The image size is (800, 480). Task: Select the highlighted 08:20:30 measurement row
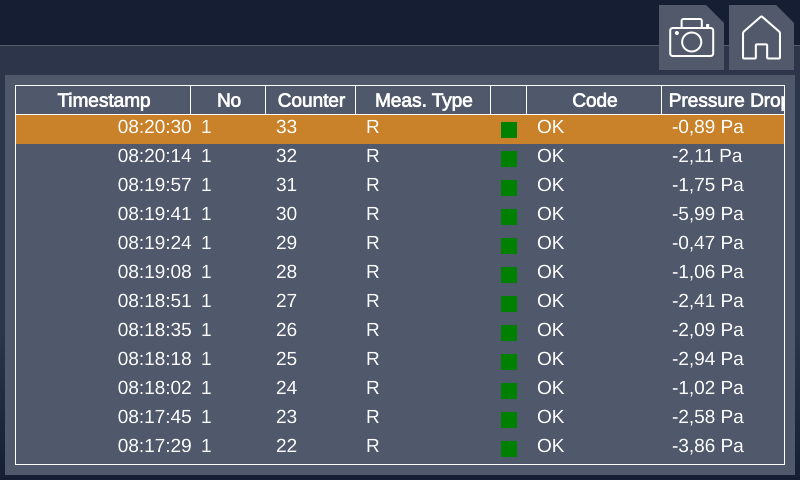pos(400,128)
